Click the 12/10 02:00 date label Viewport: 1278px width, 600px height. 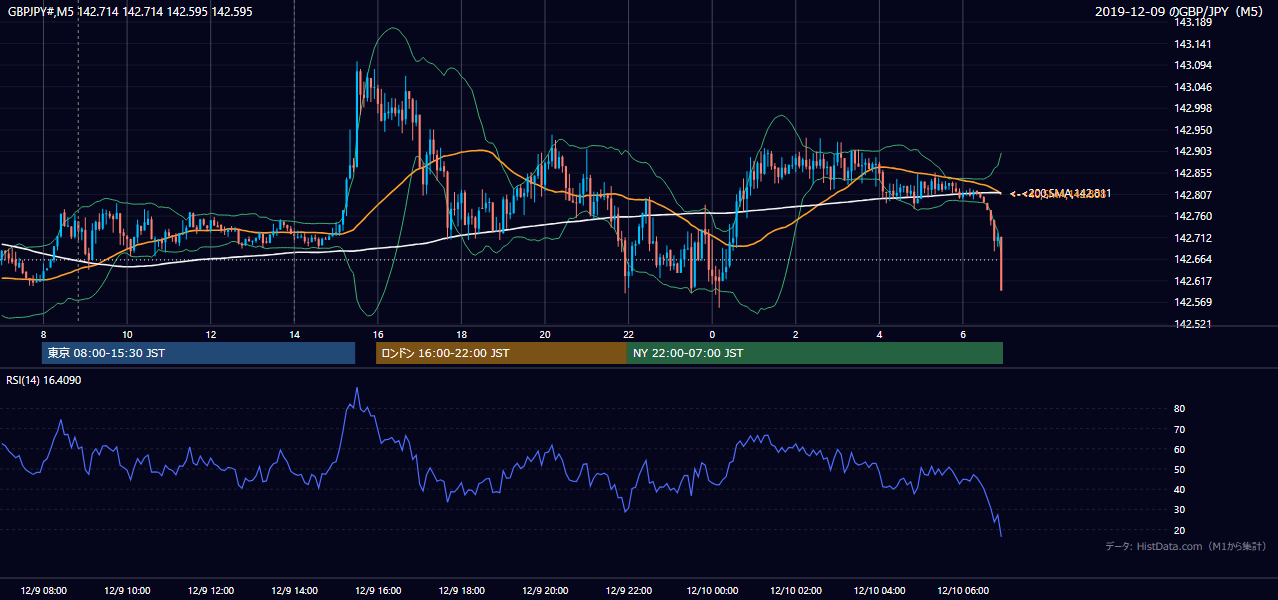click(x=796, y=590)
